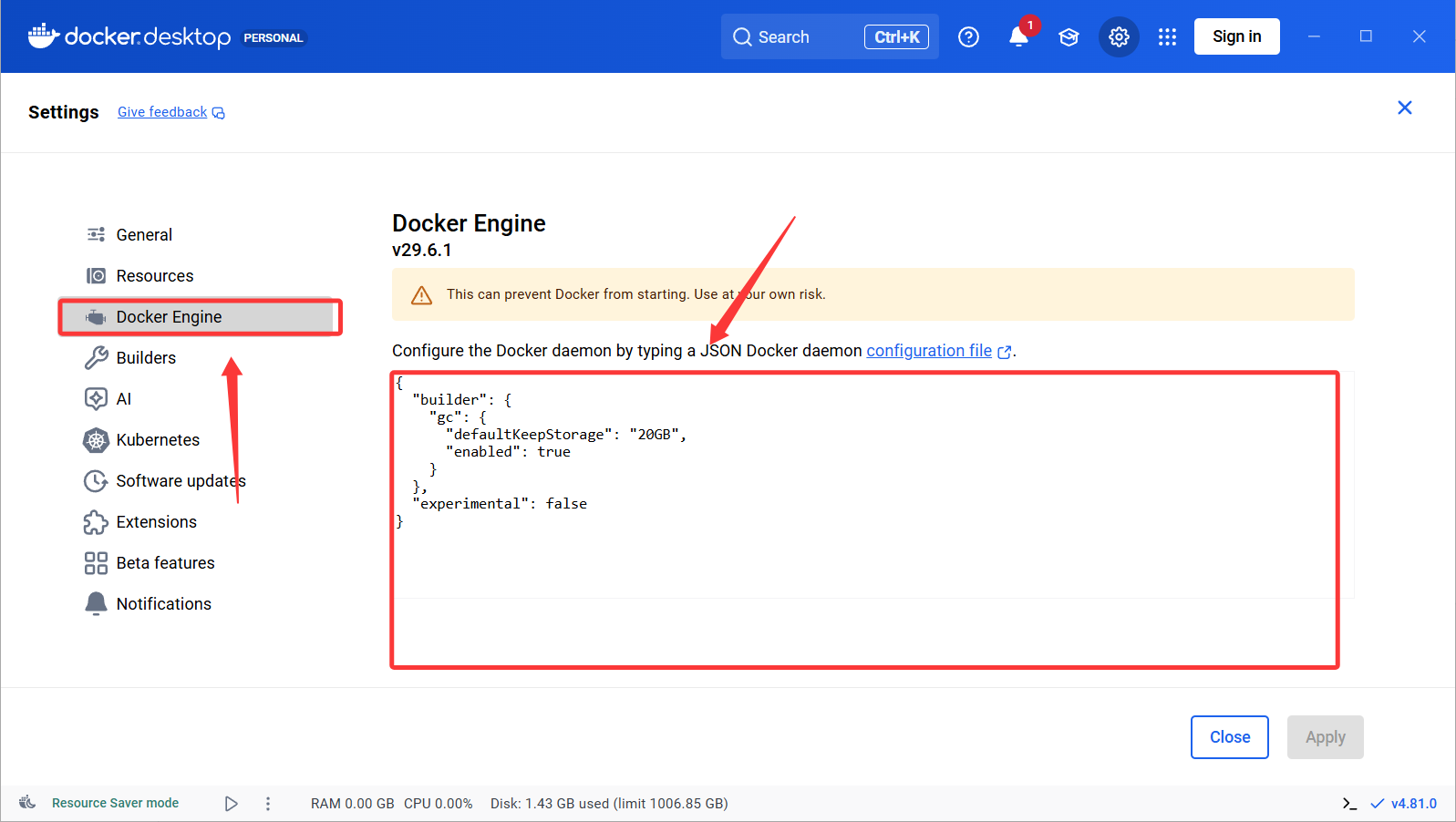1456x822 pixels.
Task: Click the v29.6.1 engine version text
Action: [422, 250]
